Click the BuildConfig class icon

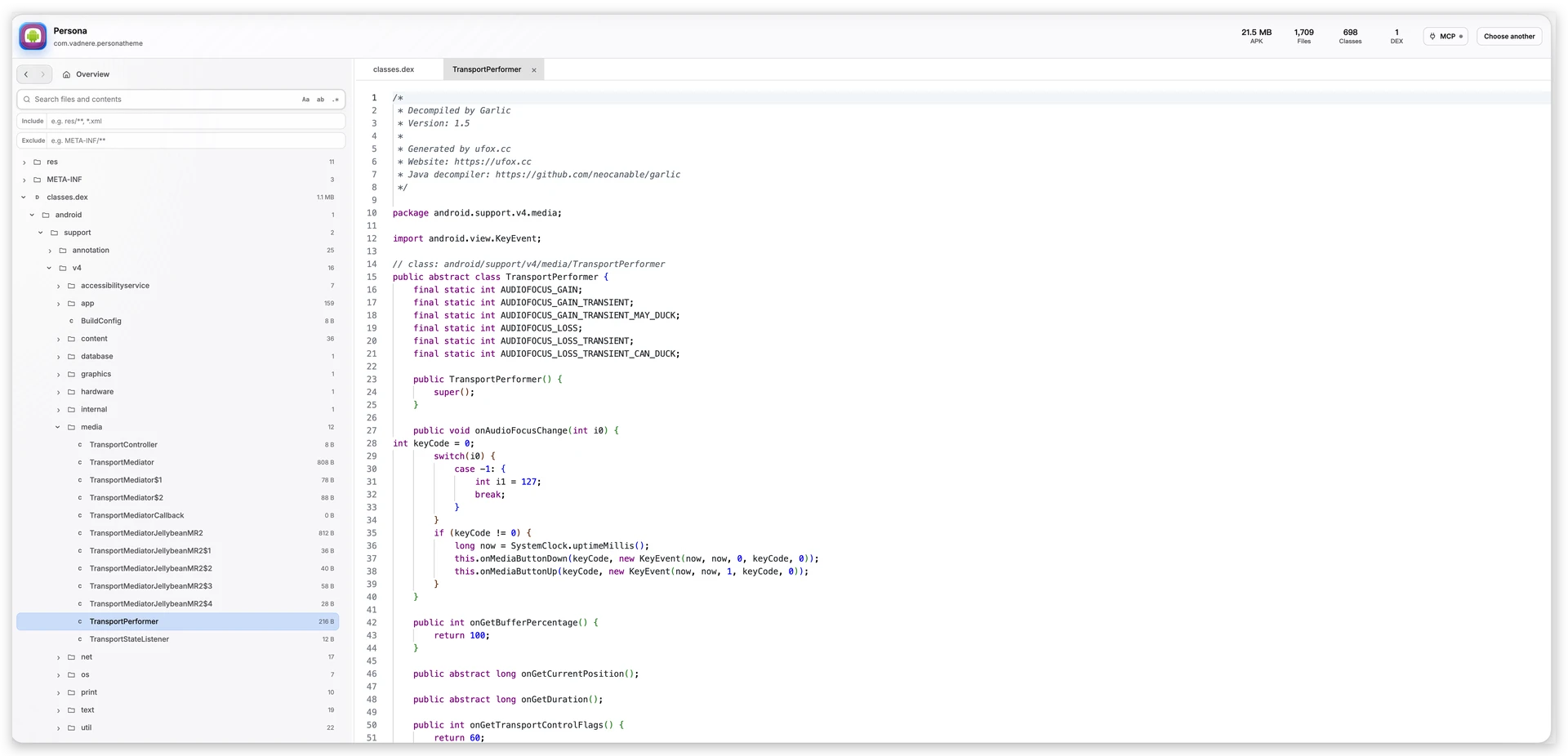(x=71, y=321)
